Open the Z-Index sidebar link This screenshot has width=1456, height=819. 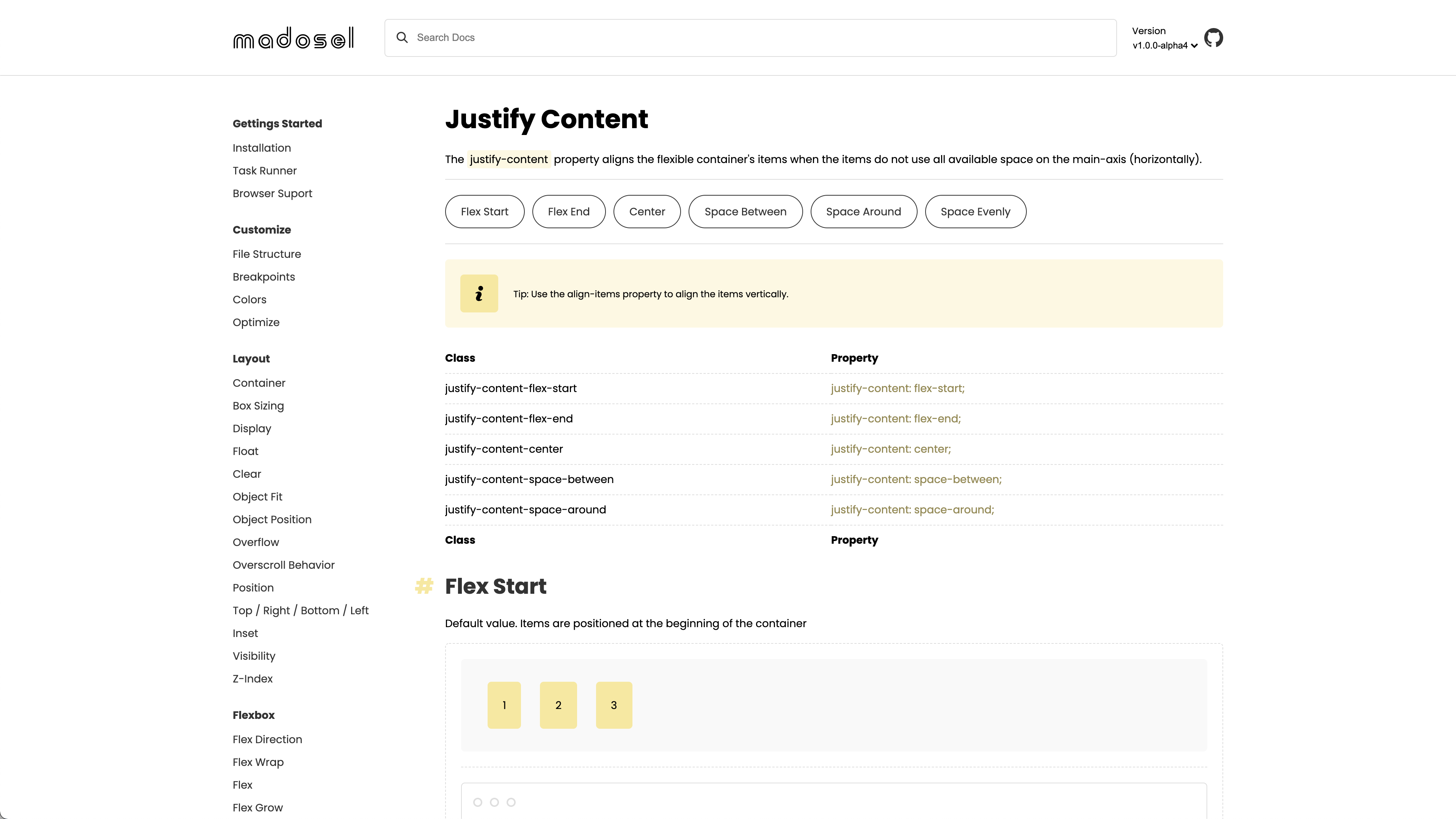pos(253,679)
